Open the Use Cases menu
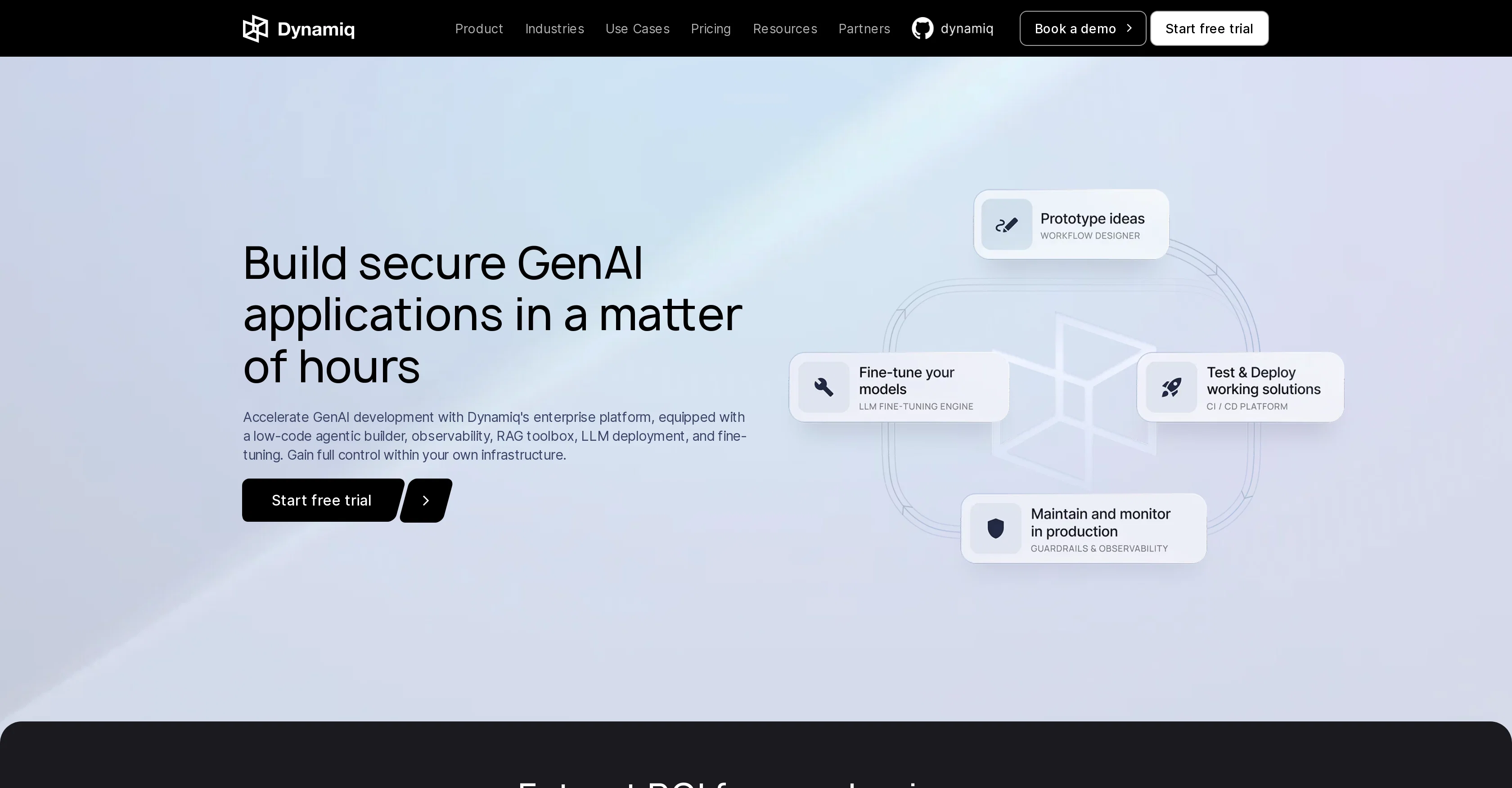 point(638,29)
